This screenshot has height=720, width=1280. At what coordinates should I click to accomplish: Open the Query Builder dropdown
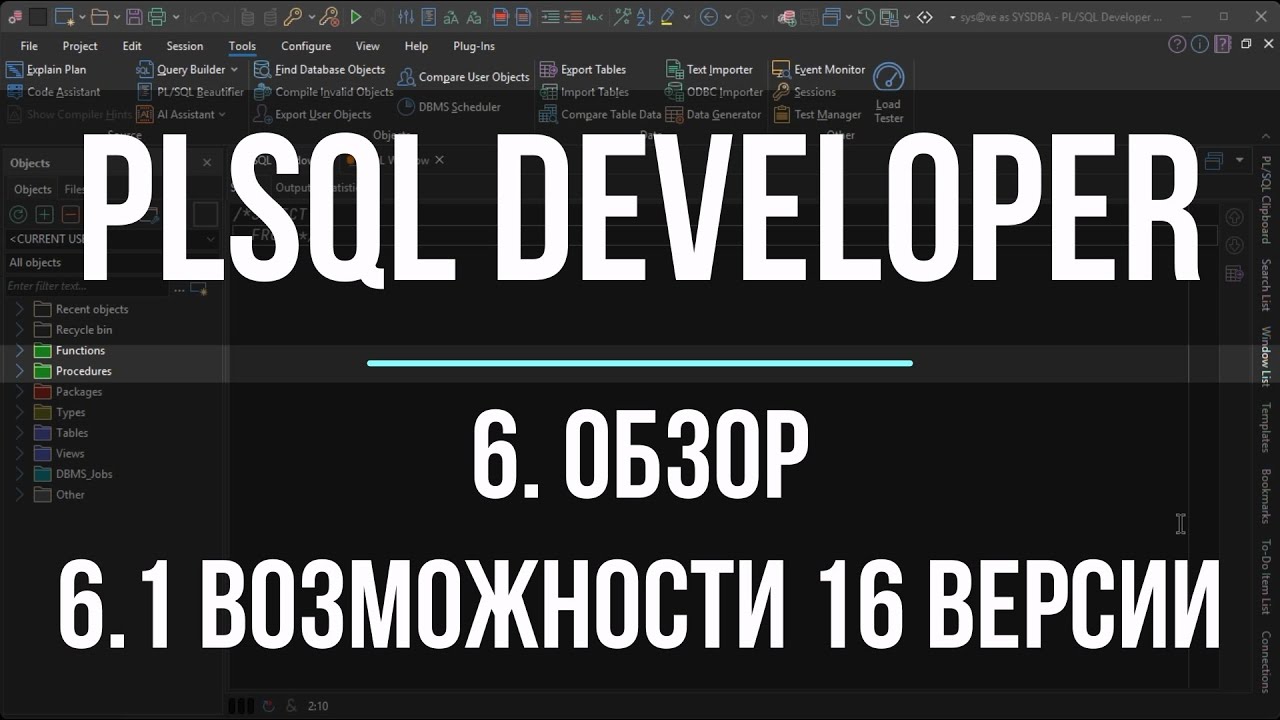pyautogui.click(x=234, y=70)
